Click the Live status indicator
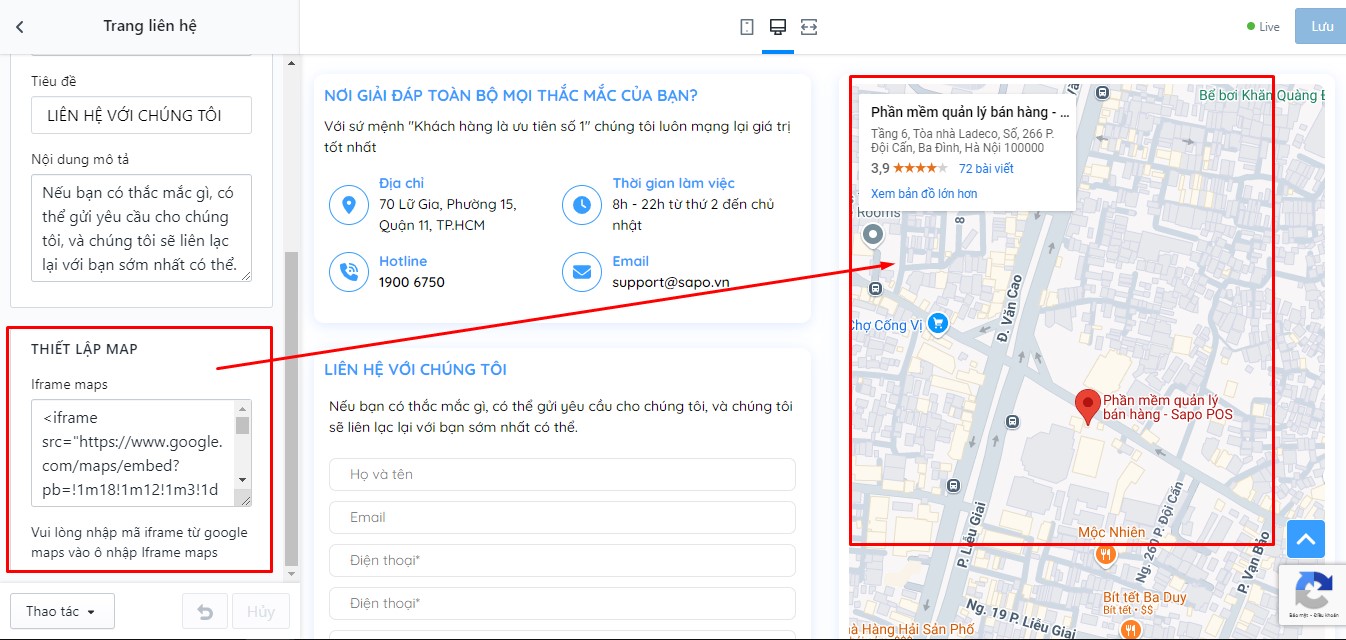Screen dimensions: 1346x640 (x=1263, y=27)
